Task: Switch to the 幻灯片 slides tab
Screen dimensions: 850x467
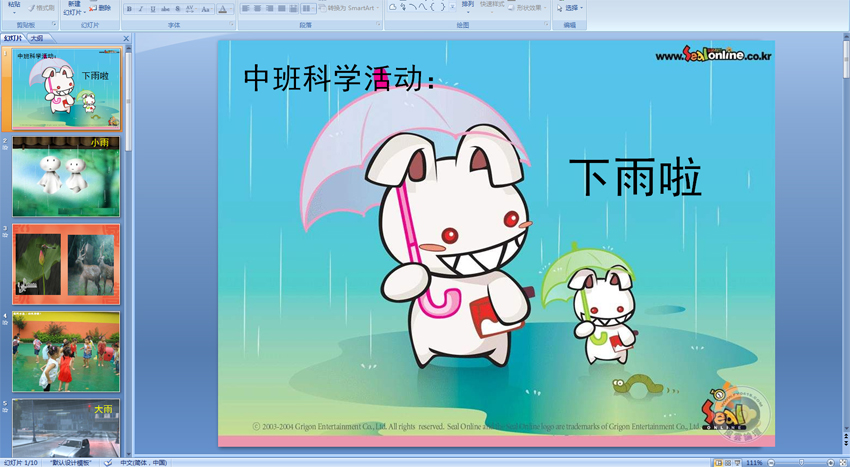Action: point(13,38)
